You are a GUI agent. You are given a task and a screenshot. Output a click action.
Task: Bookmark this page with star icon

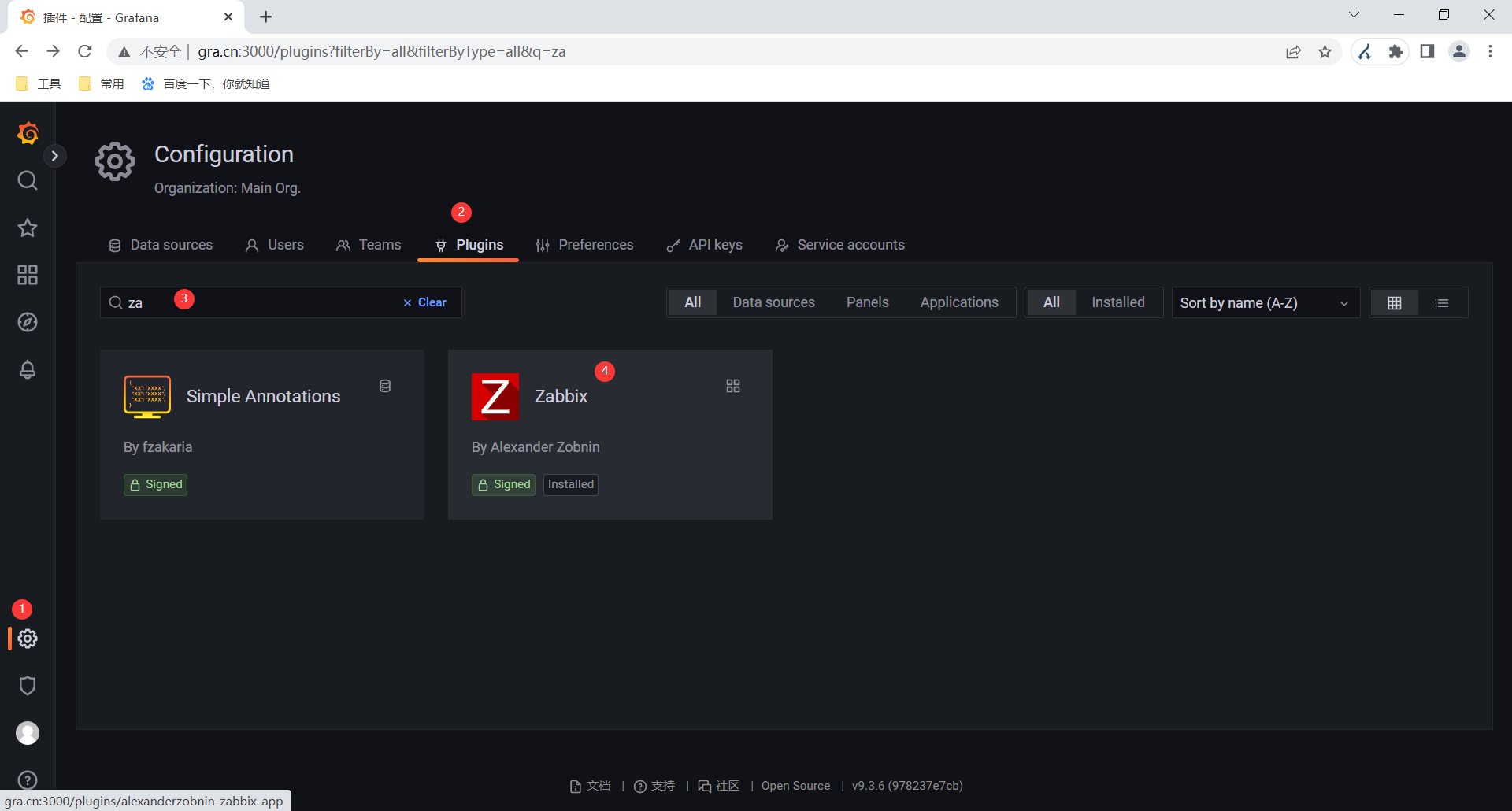point(1325,51)
